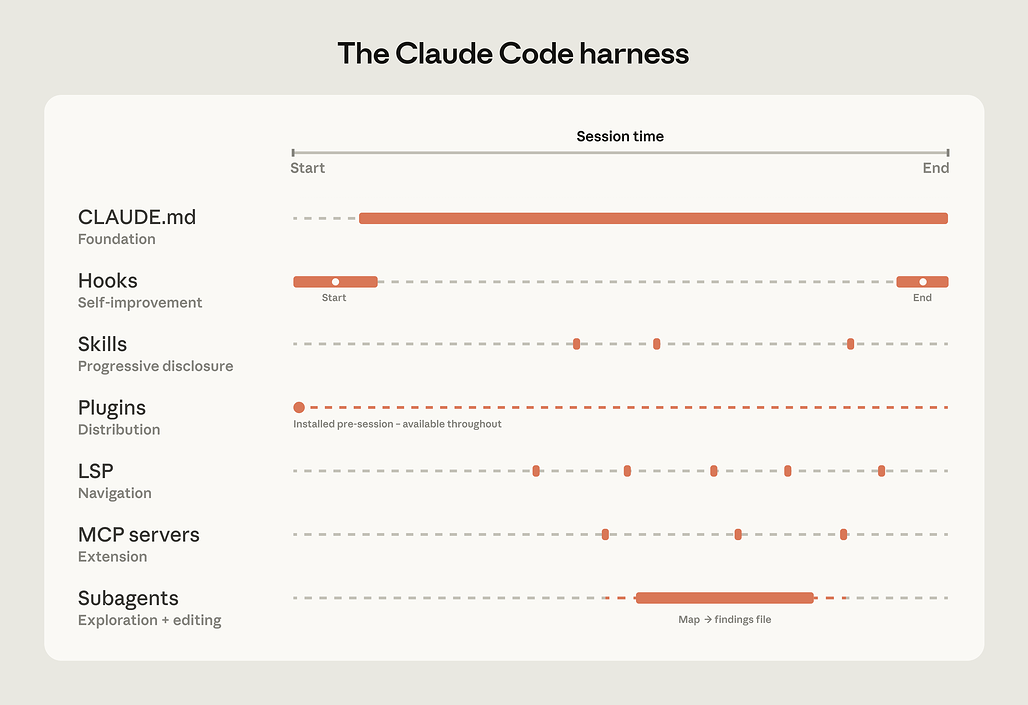The height and width of the screenshot is (705, 1028).
Task: Click the middle MCP servers marker
Action: pyautogui.click(x=738, y=534)
